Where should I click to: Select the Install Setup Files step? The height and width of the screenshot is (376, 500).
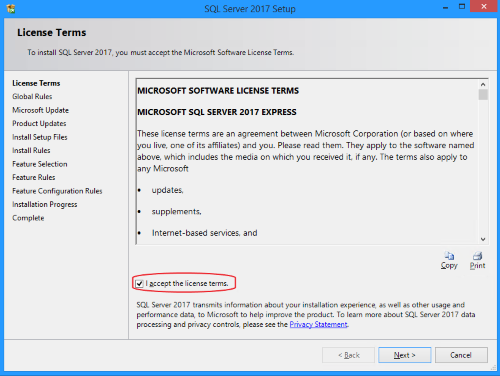point(40,137)
